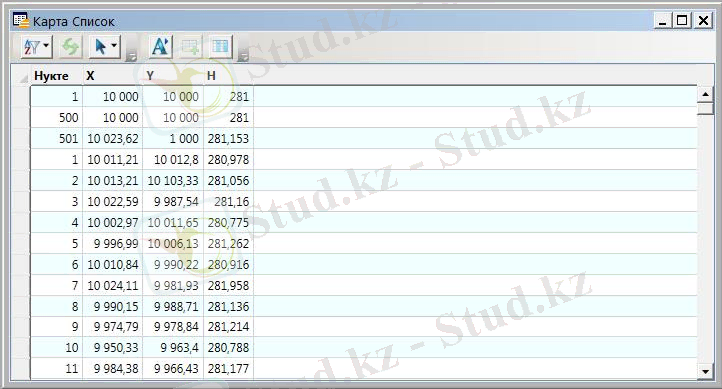The height and width of the screenshot is (389, 722).
Task: Select the point number cell 501
Action: tap(57, 139)
